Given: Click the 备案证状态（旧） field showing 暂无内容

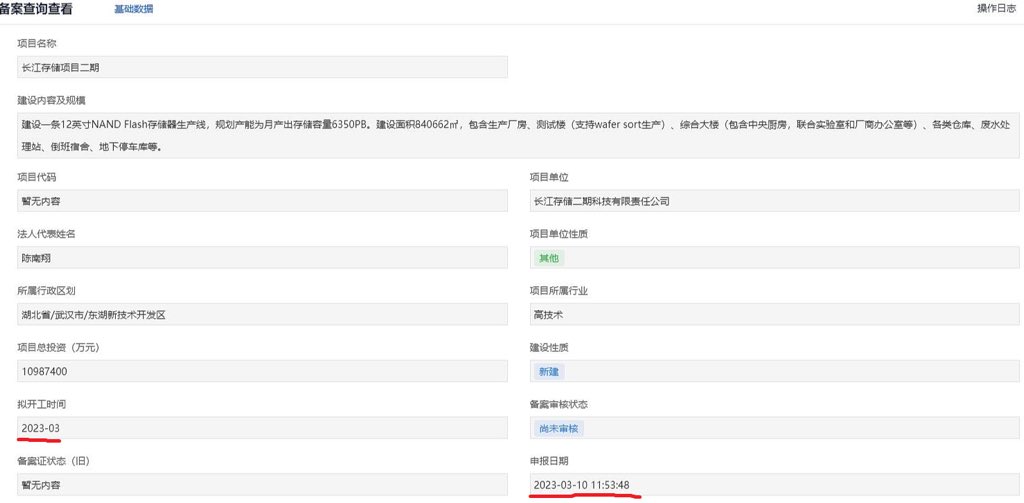Looking at the screenshot, I should coord(263,485).
